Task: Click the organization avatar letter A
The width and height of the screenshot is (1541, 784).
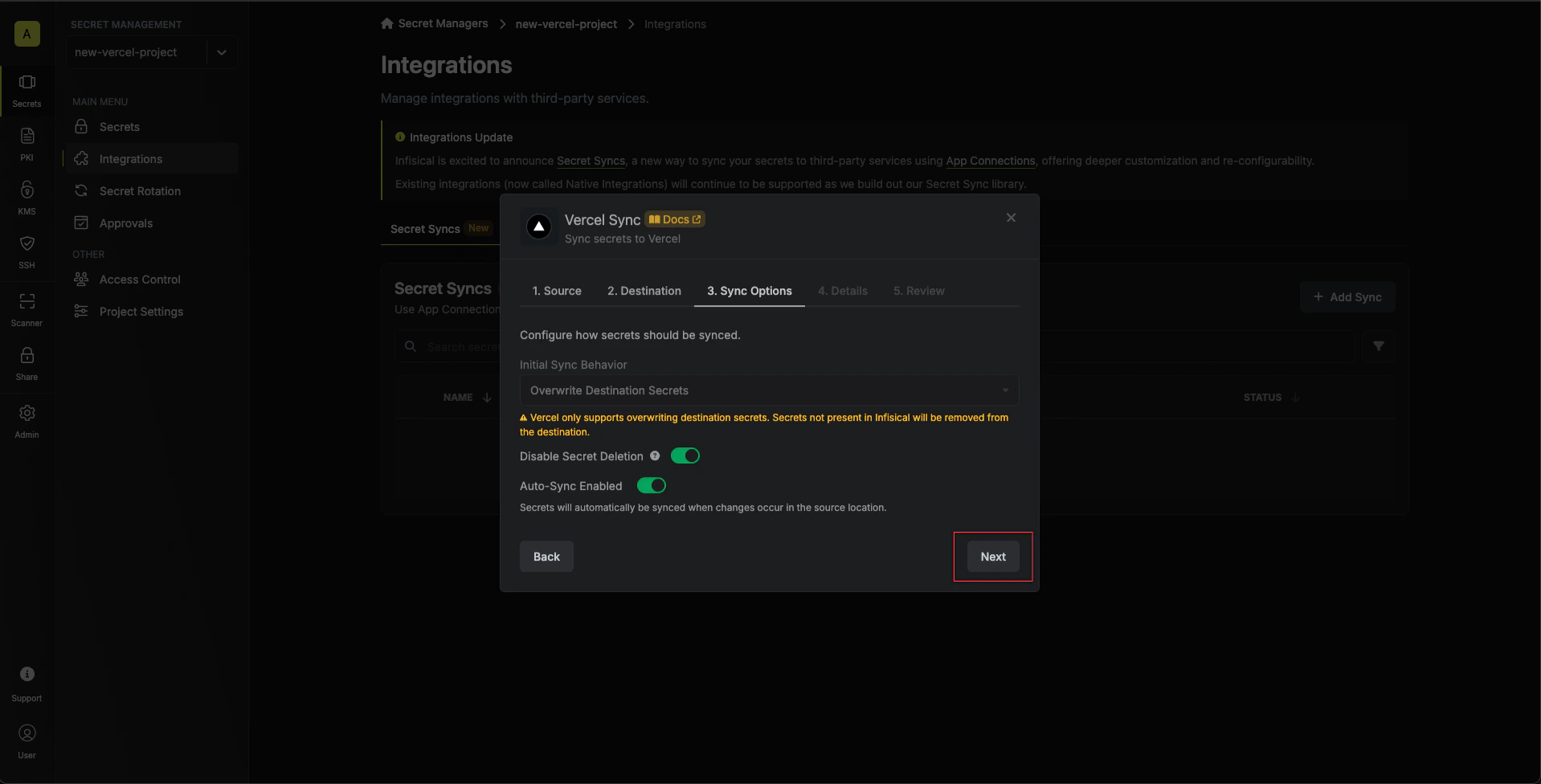Action: pos(27,34)
